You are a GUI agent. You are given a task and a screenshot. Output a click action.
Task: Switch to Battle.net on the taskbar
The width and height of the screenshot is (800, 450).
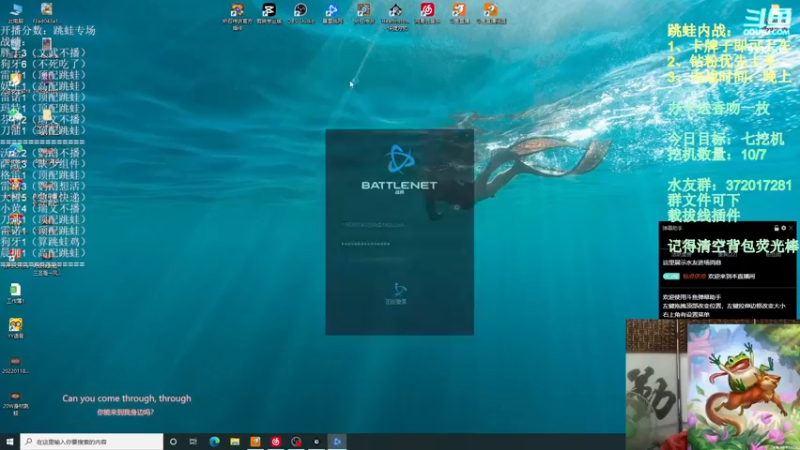[x=337, y=441]
